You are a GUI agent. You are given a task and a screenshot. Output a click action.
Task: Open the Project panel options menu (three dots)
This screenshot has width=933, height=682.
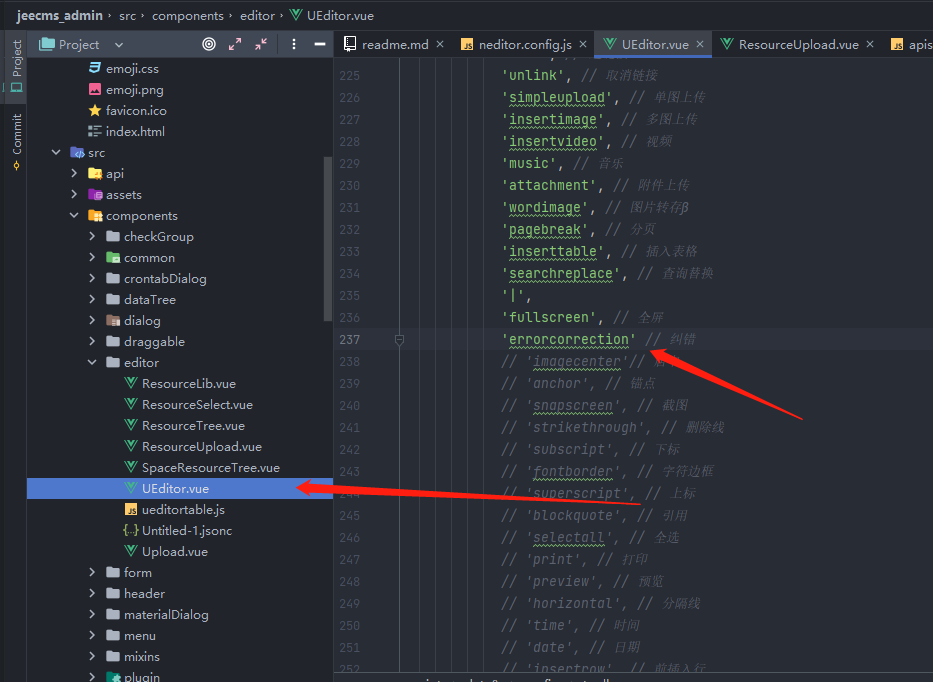294,44
